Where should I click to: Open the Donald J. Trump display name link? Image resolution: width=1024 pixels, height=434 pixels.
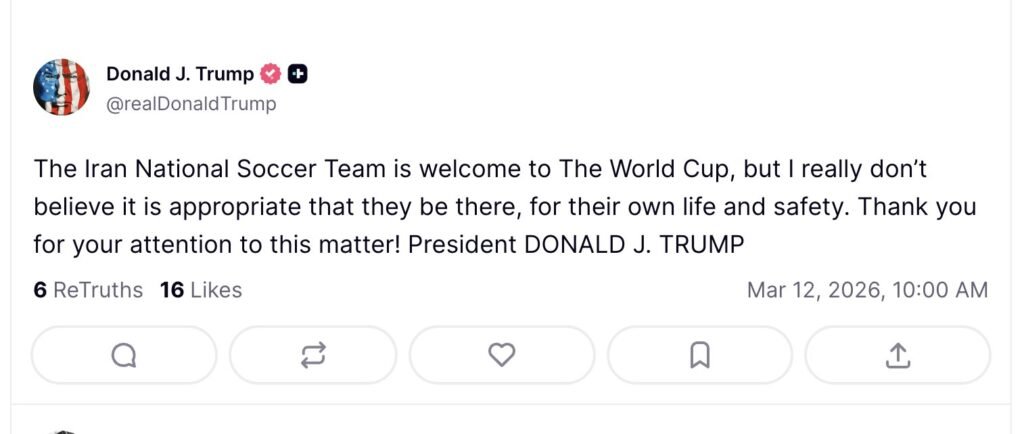tap(180, 74)
